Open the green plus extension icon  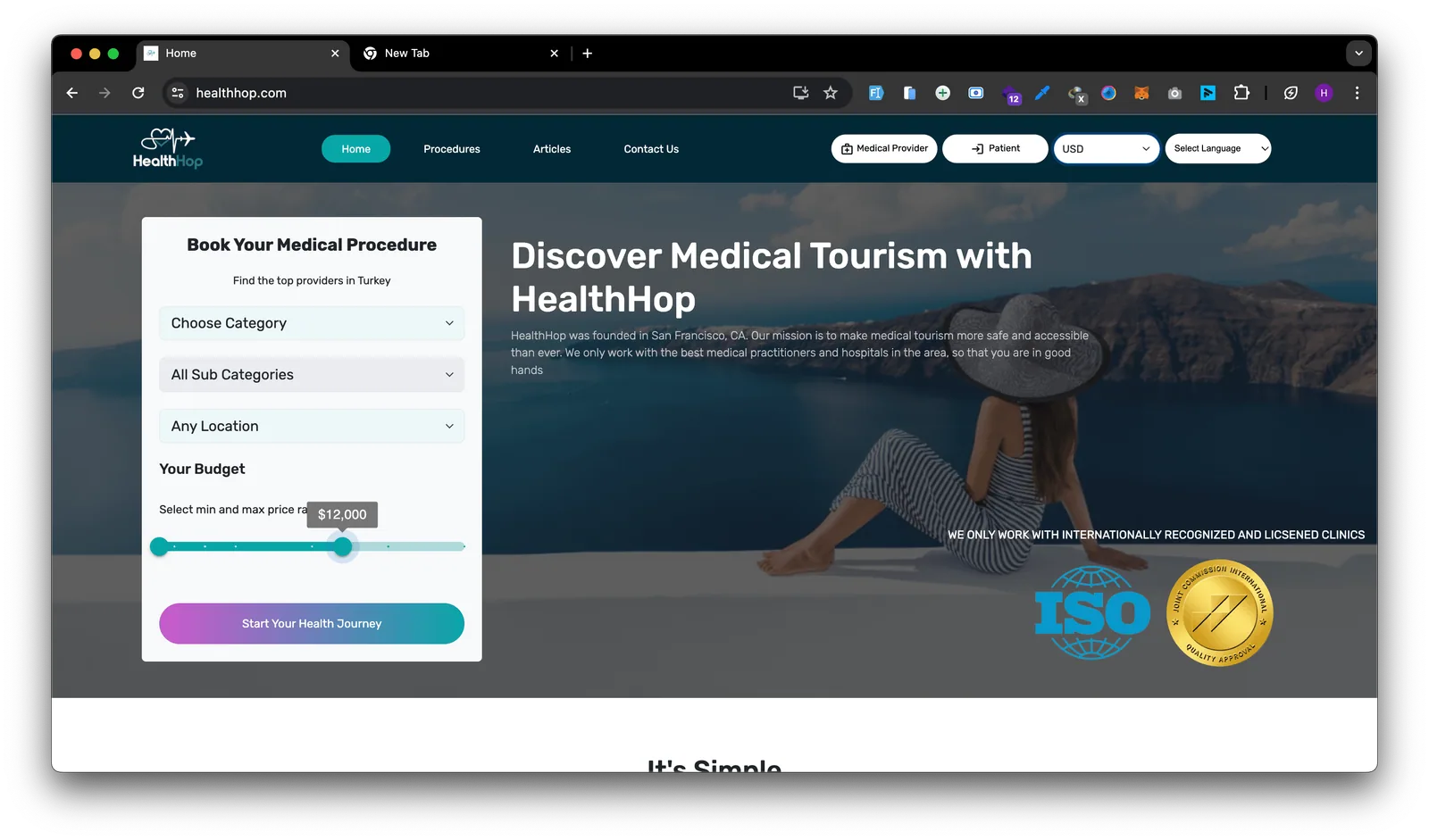942,93
